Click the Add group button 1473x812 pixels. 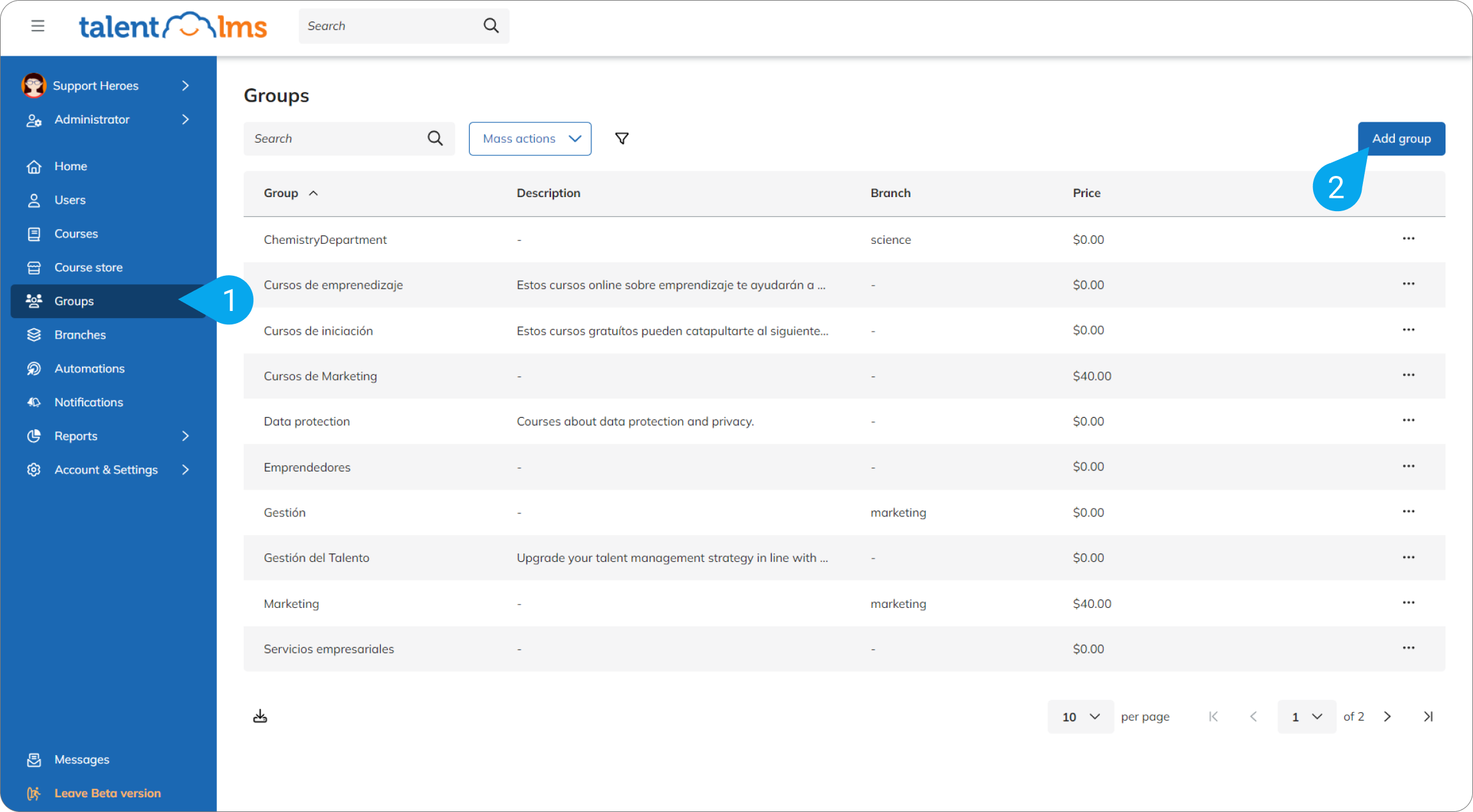coord(1401,138)
